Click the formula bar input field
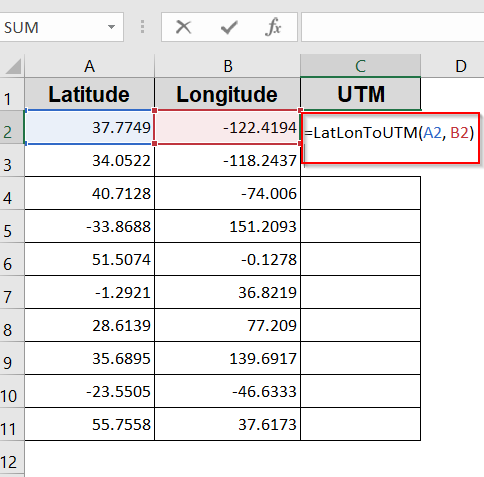Image resolution: width=484 pixels, height=477 pixels. (x=393, y=27)
